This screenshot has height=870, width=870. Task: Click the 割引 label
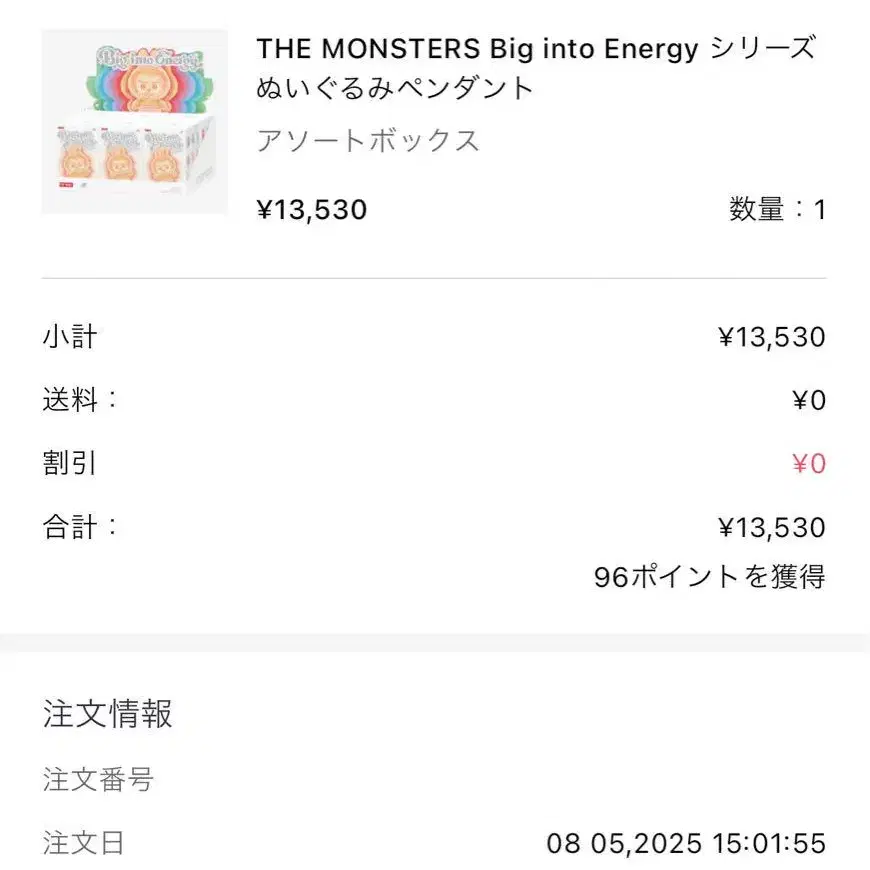[70, 464]
